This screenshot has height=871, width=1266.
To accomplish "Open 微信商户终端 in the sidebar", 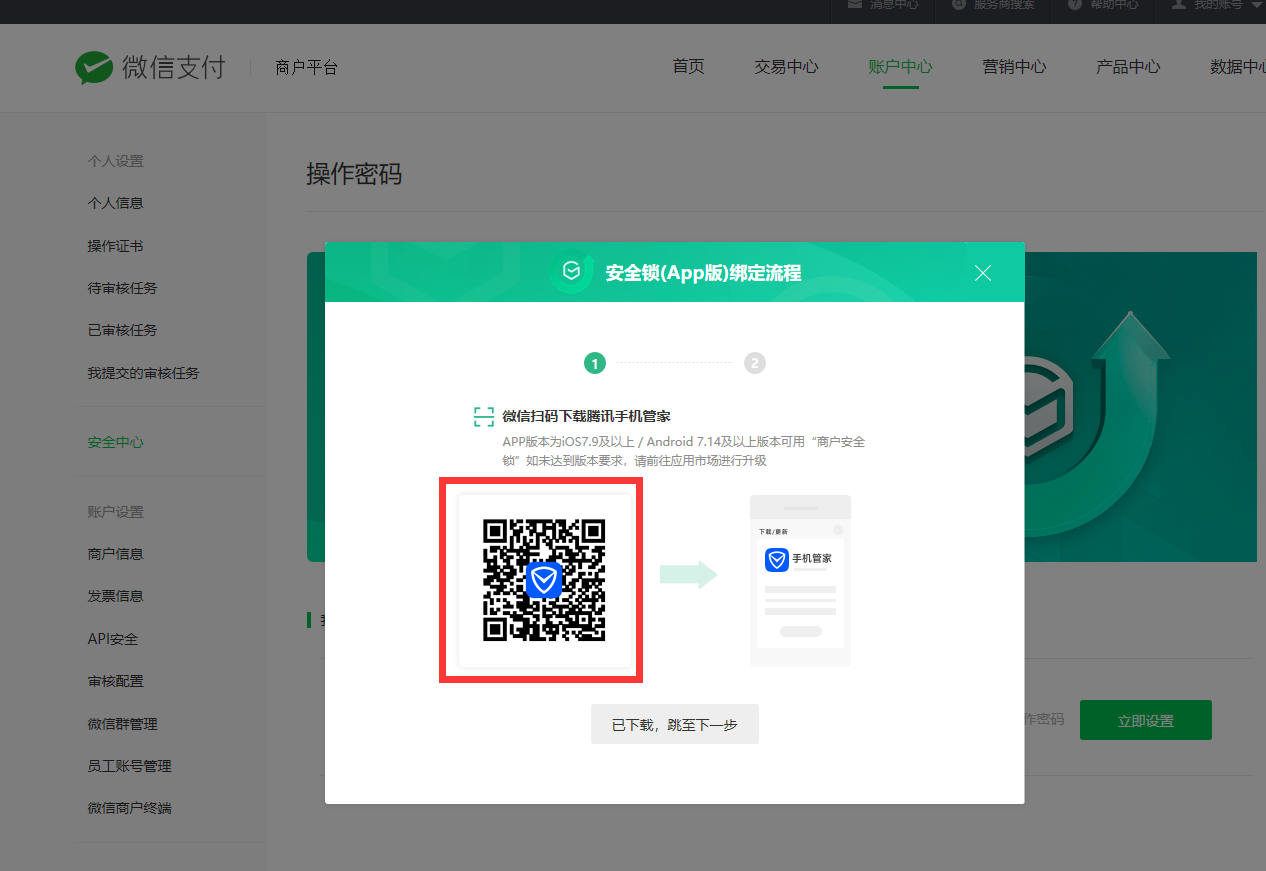I will point(129,808).
